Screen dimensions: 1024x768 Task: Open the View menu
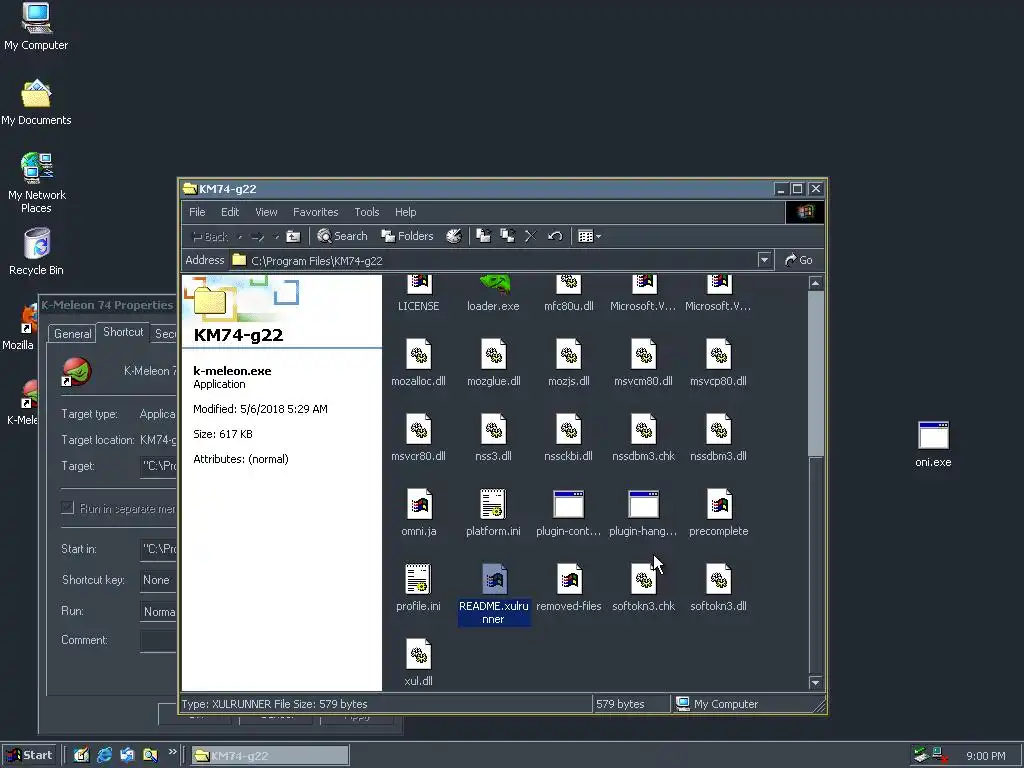(x=266, y=212)
